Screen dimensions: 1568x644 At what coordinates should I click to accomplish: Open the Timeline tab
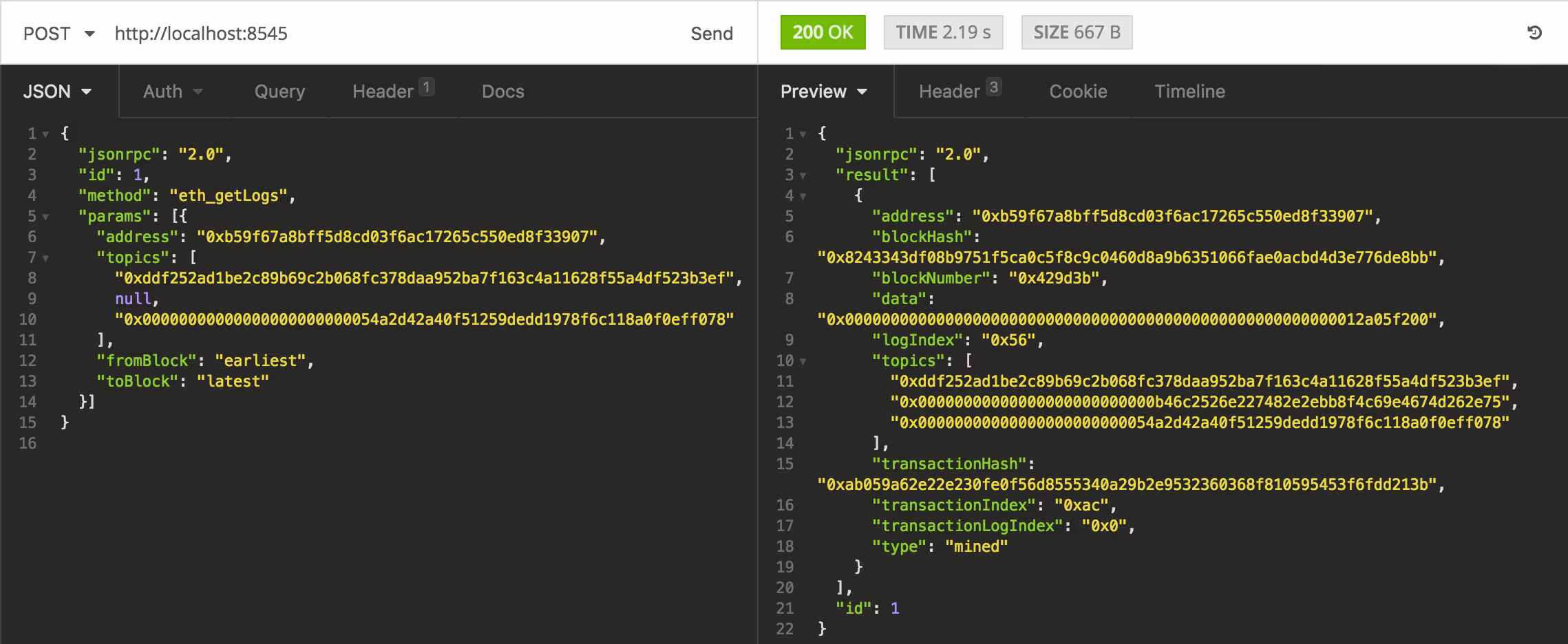click(x=1189, y=92)
